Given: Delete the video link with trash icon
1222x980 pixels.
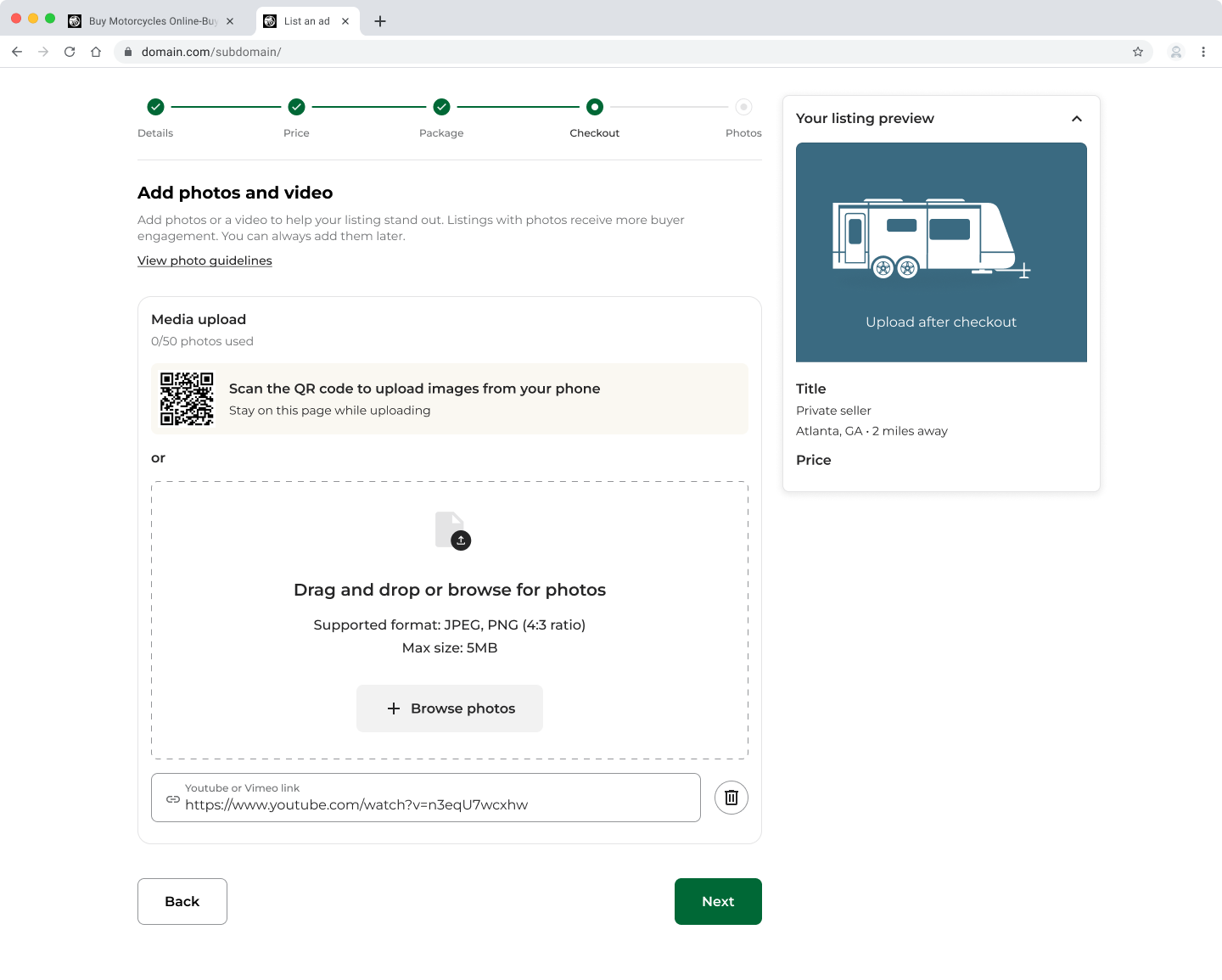Looking at the screenshot, I should tap(731, 798).
